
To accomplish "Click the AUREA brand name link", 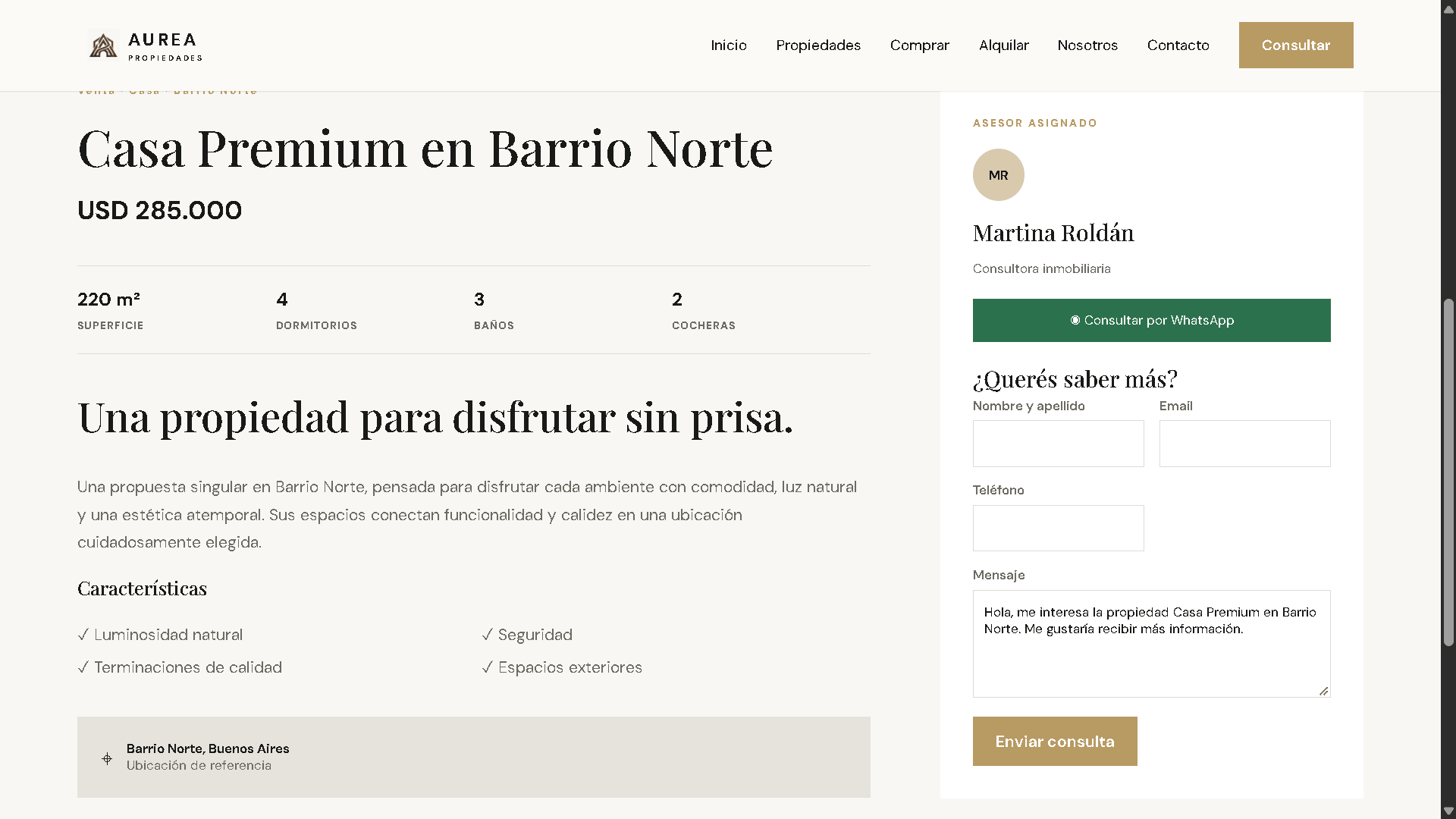I will click(x=162, y=39).
